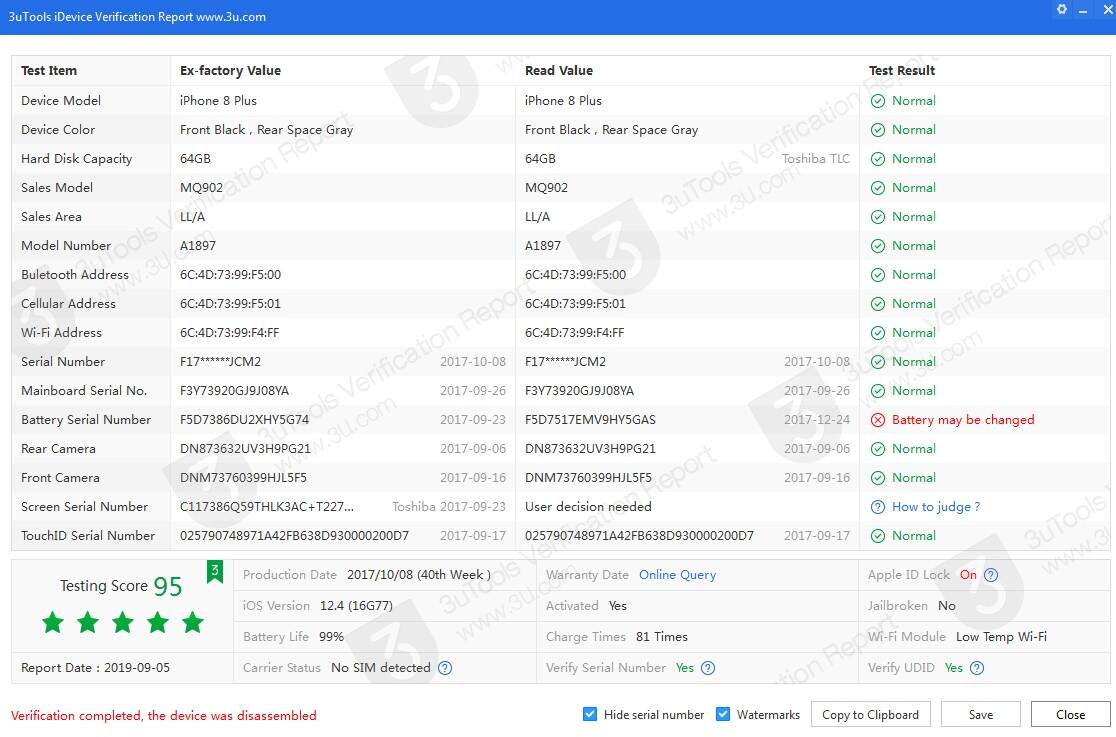Click the help icon next to Apple ID Lock

[991, 575]
